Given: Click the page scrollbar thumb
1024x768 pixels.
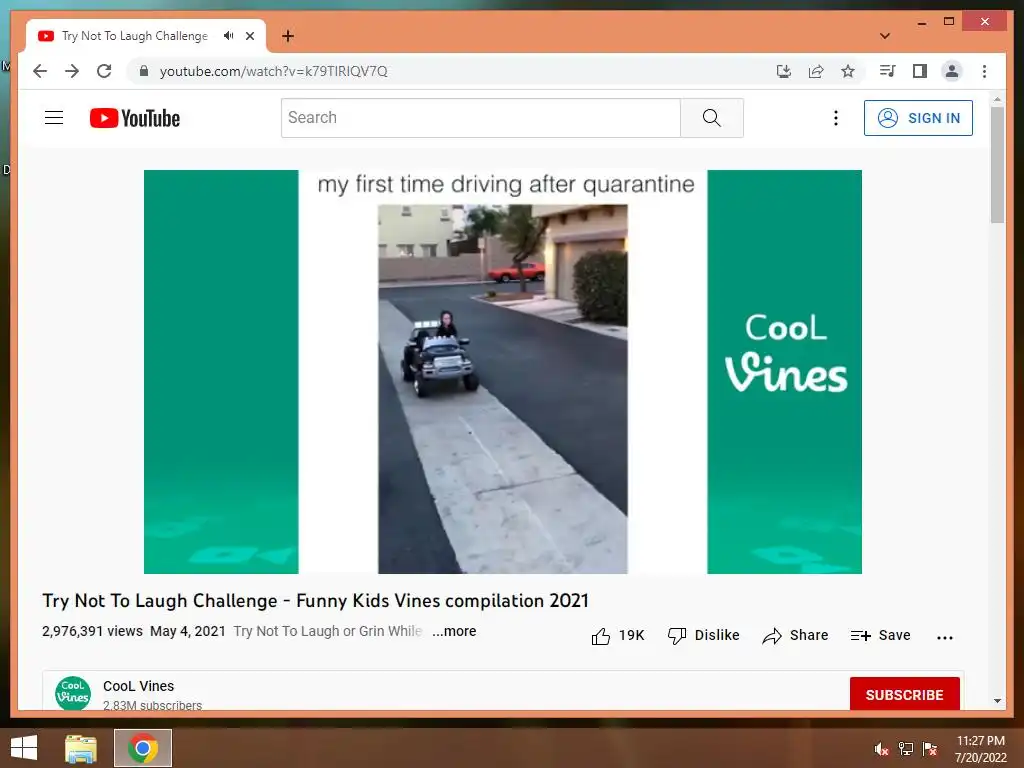Looking at the screenshot, I should (x=997, y=165).
